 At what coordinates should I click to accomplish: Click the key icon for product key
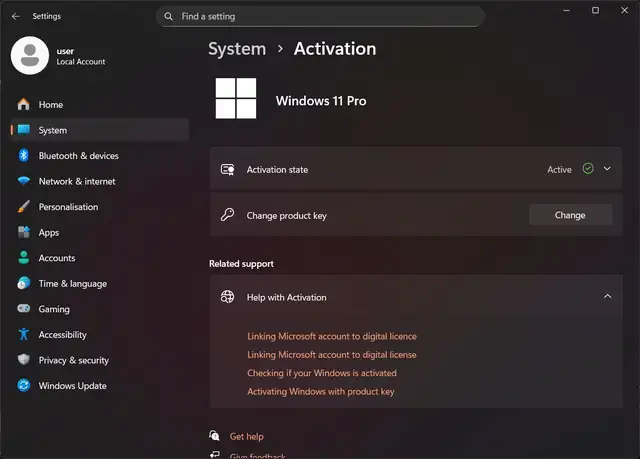click(227, 215)
